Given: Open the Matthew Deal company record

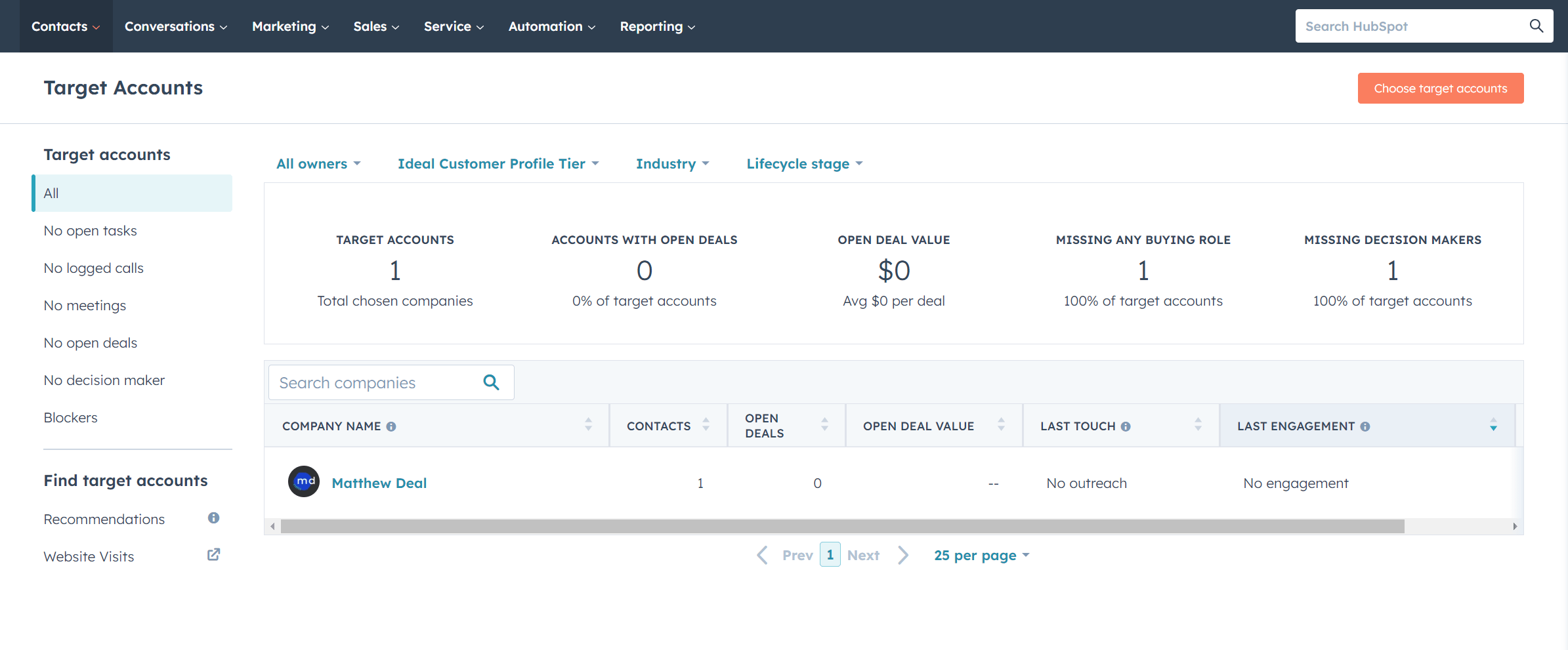Looking at the screenshot, I should click(379, 482).
